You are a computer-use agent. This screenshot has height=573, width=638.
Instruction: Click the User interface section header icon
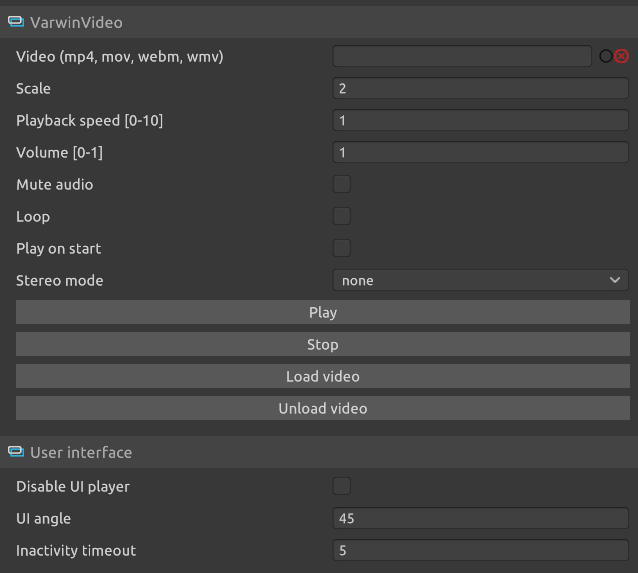pos(16,452)
